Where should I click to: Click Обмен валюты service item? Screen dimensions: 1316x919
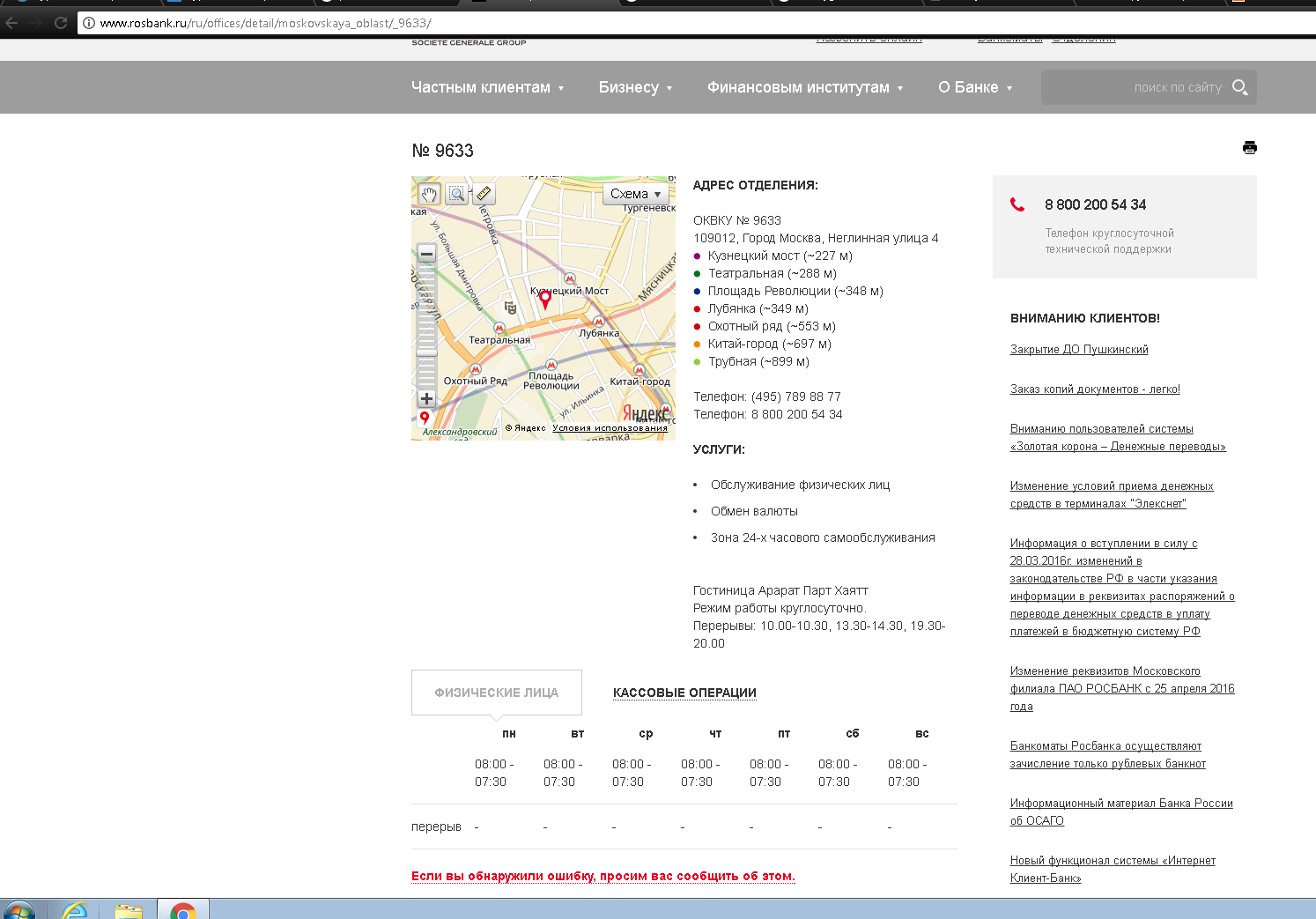pos(754,511)
